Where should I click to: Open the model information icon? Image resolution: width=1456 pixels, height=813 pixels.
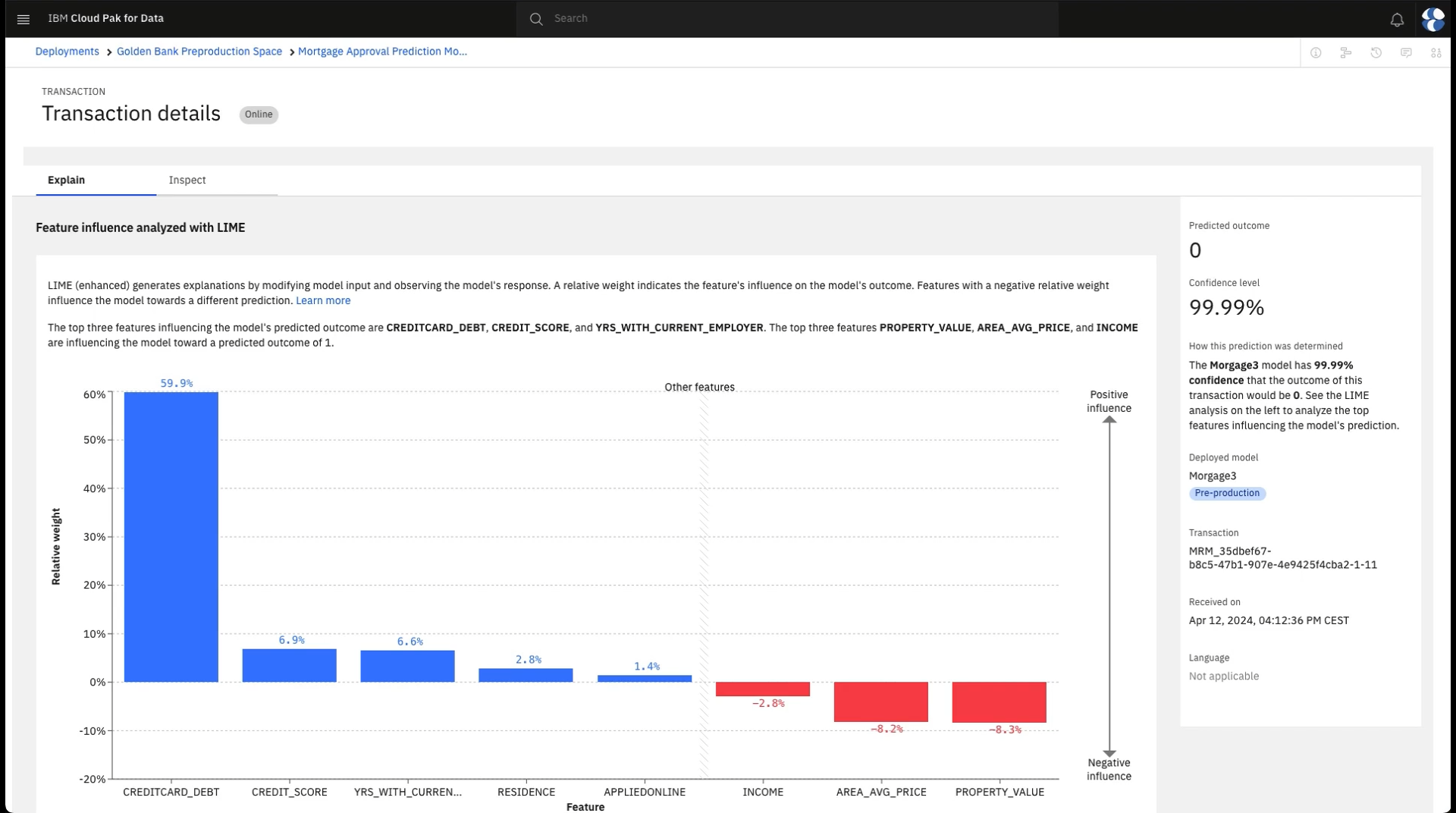pyautogui.click(x=1316, y=52)
